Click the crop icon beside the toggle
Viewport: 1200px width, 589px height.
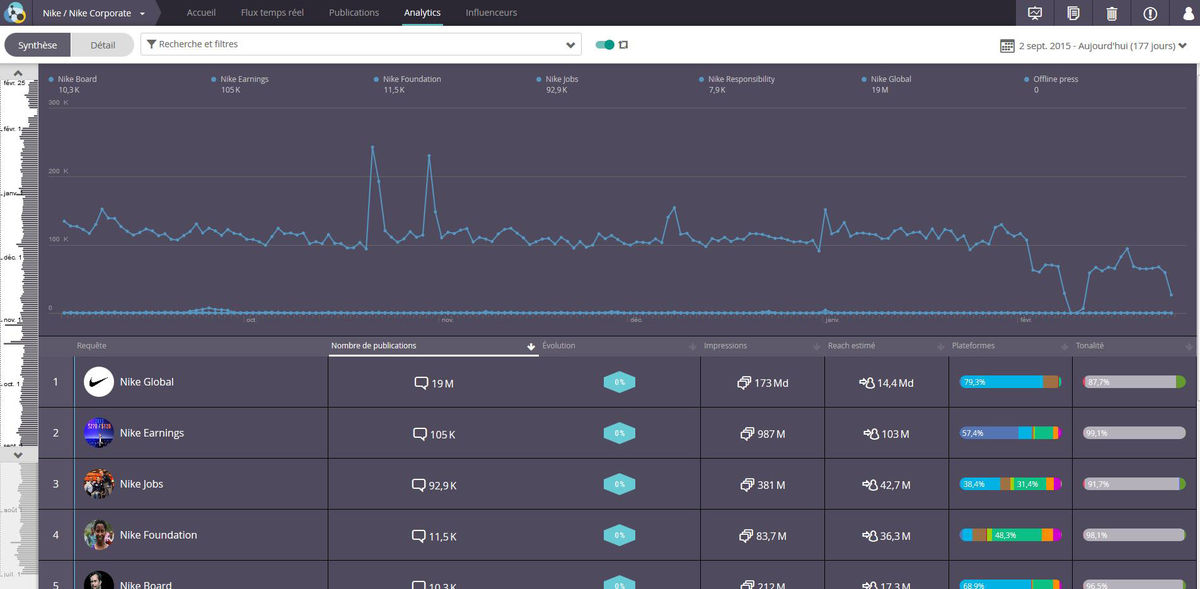[624, 45]
